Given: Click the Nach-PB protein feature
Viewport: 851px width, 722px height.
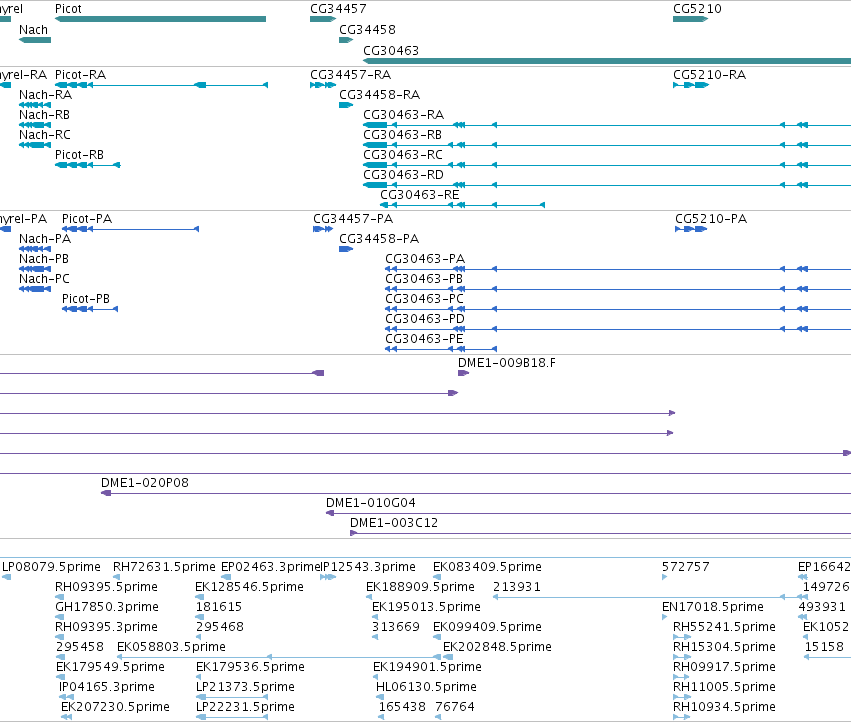Looking at the screenshot, I should (35, 269).
